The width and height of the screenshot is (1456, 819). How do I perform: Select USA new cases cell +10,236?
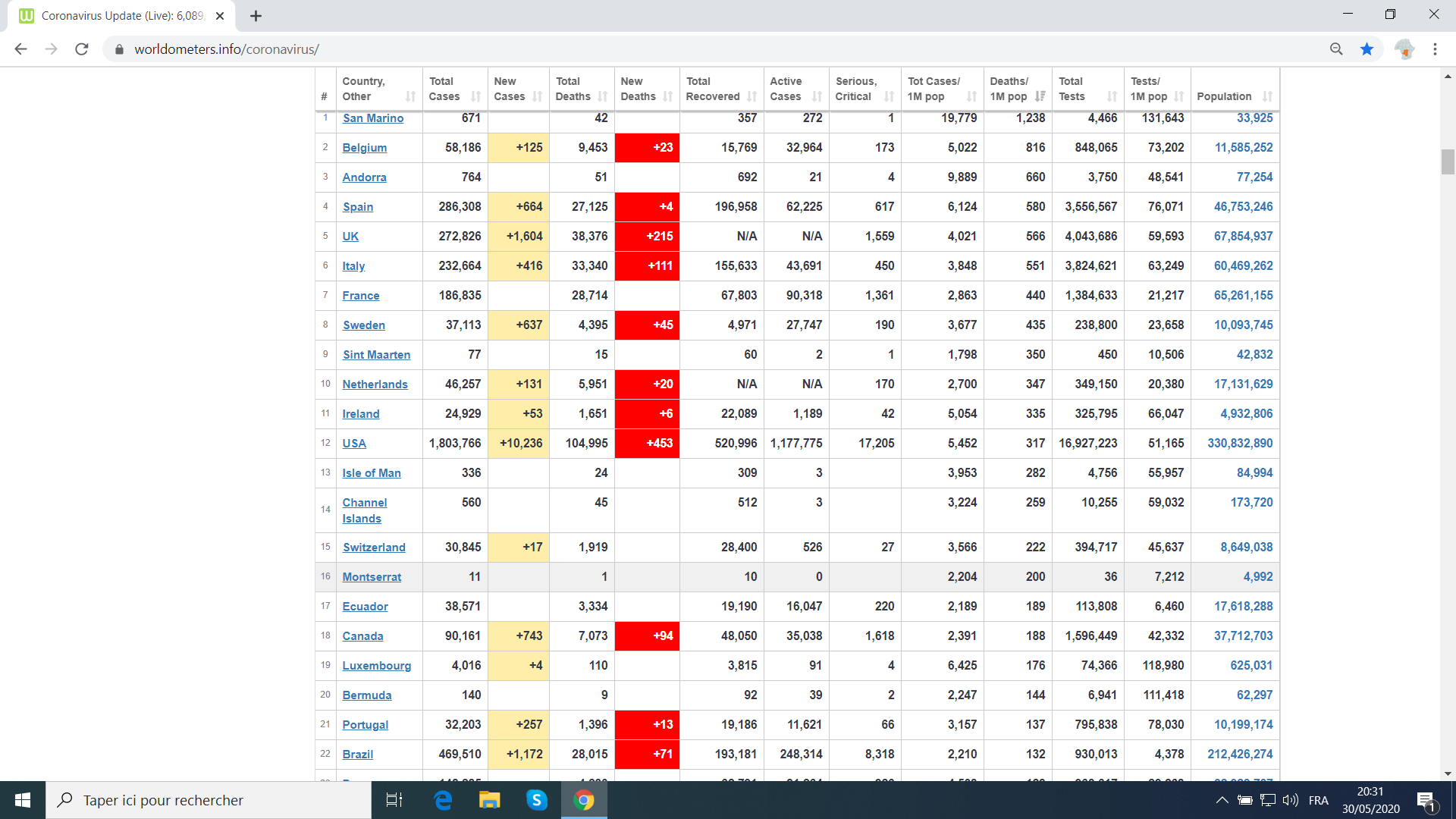[x=519, y=444]
